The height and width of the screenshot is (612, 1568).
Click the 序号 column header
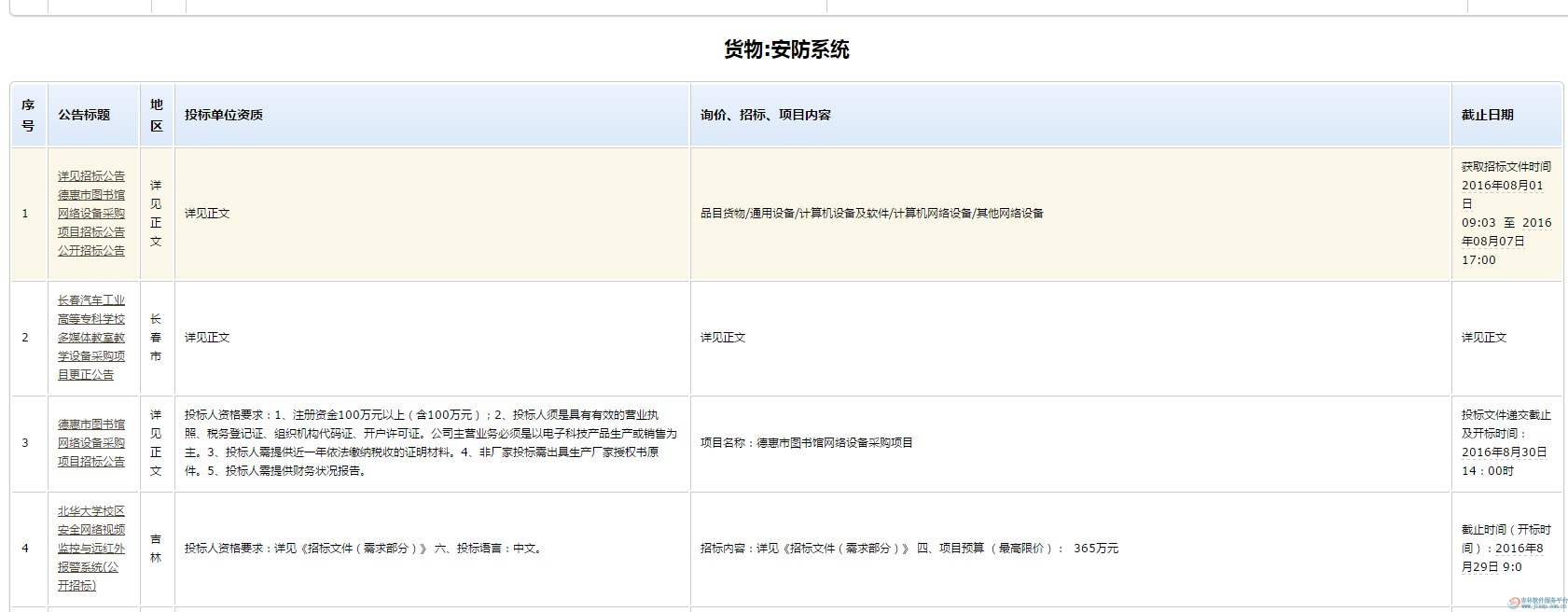pos(28,115)
